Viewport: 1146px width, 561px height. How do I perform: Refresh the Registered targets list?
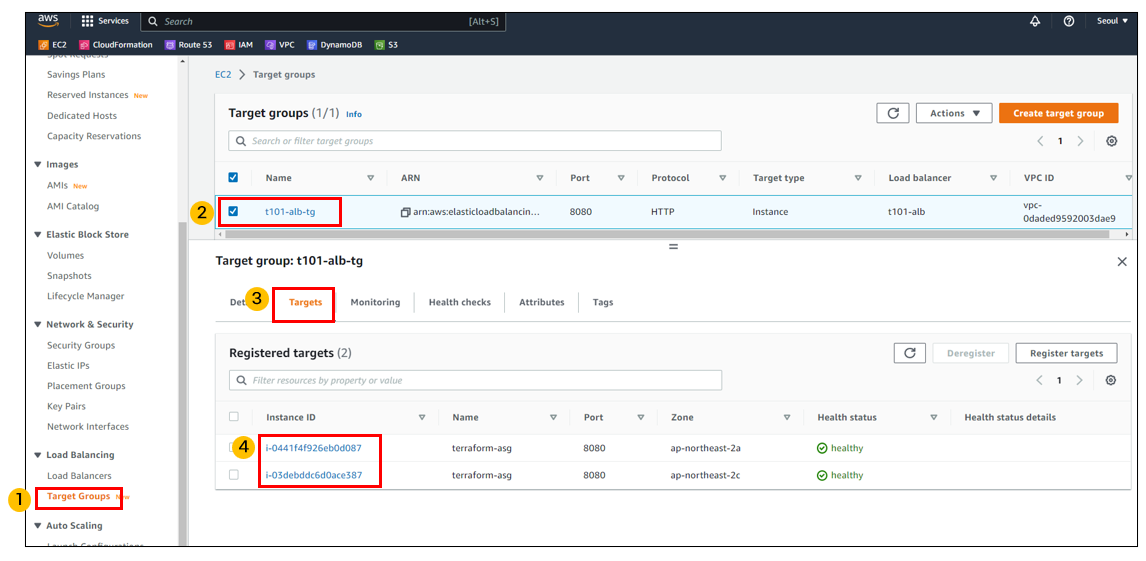pyautogui.click(x=910, y=353)
